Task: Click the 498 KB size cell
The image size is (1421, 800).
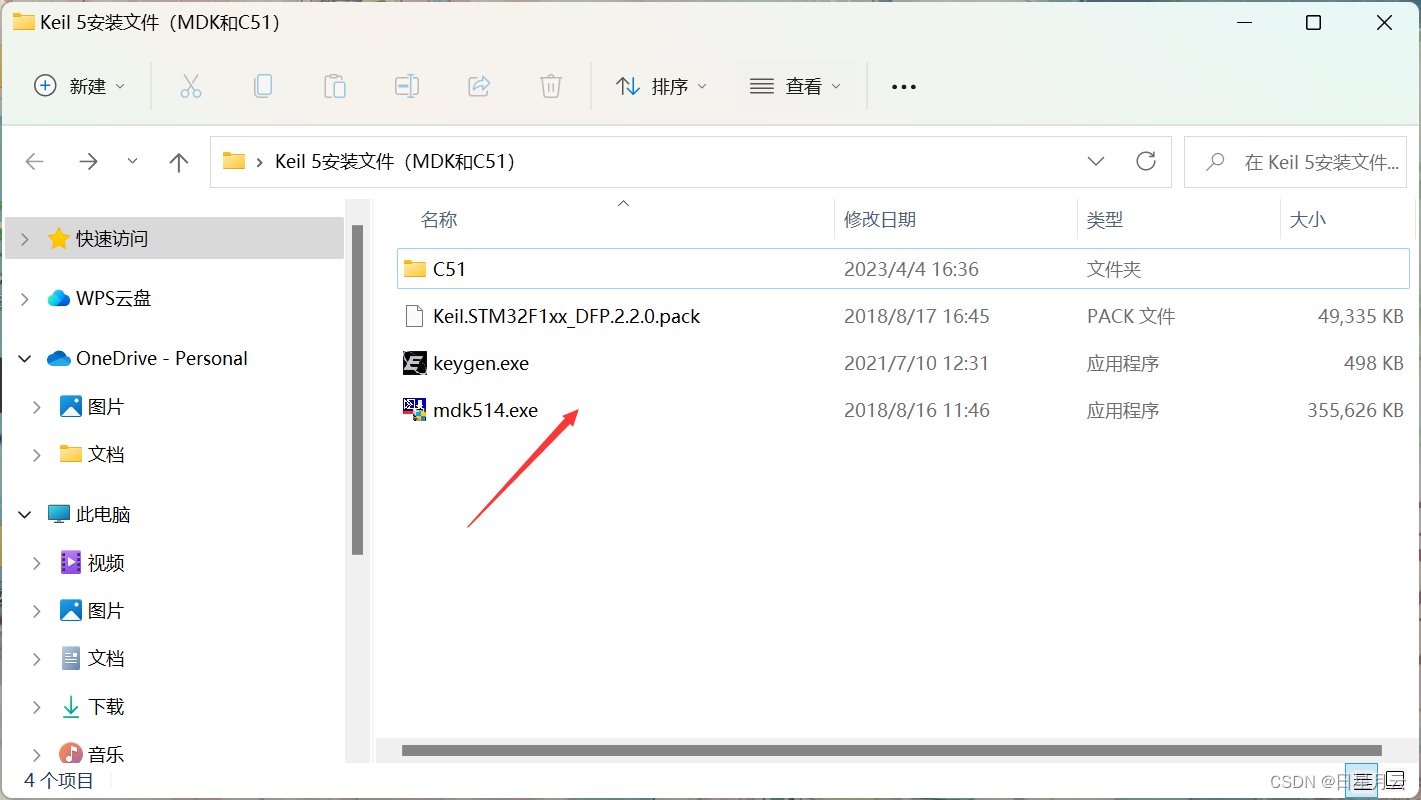Action: (x=1374, y=363)
